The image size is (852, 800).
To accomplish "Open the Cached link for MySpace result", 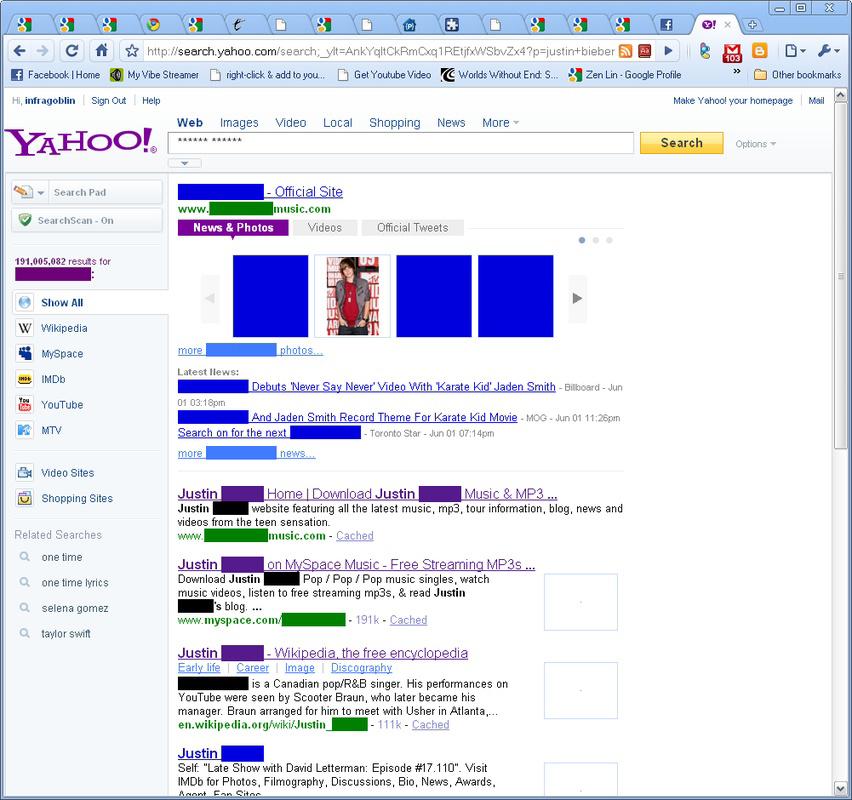I will (x=408, y=620).
